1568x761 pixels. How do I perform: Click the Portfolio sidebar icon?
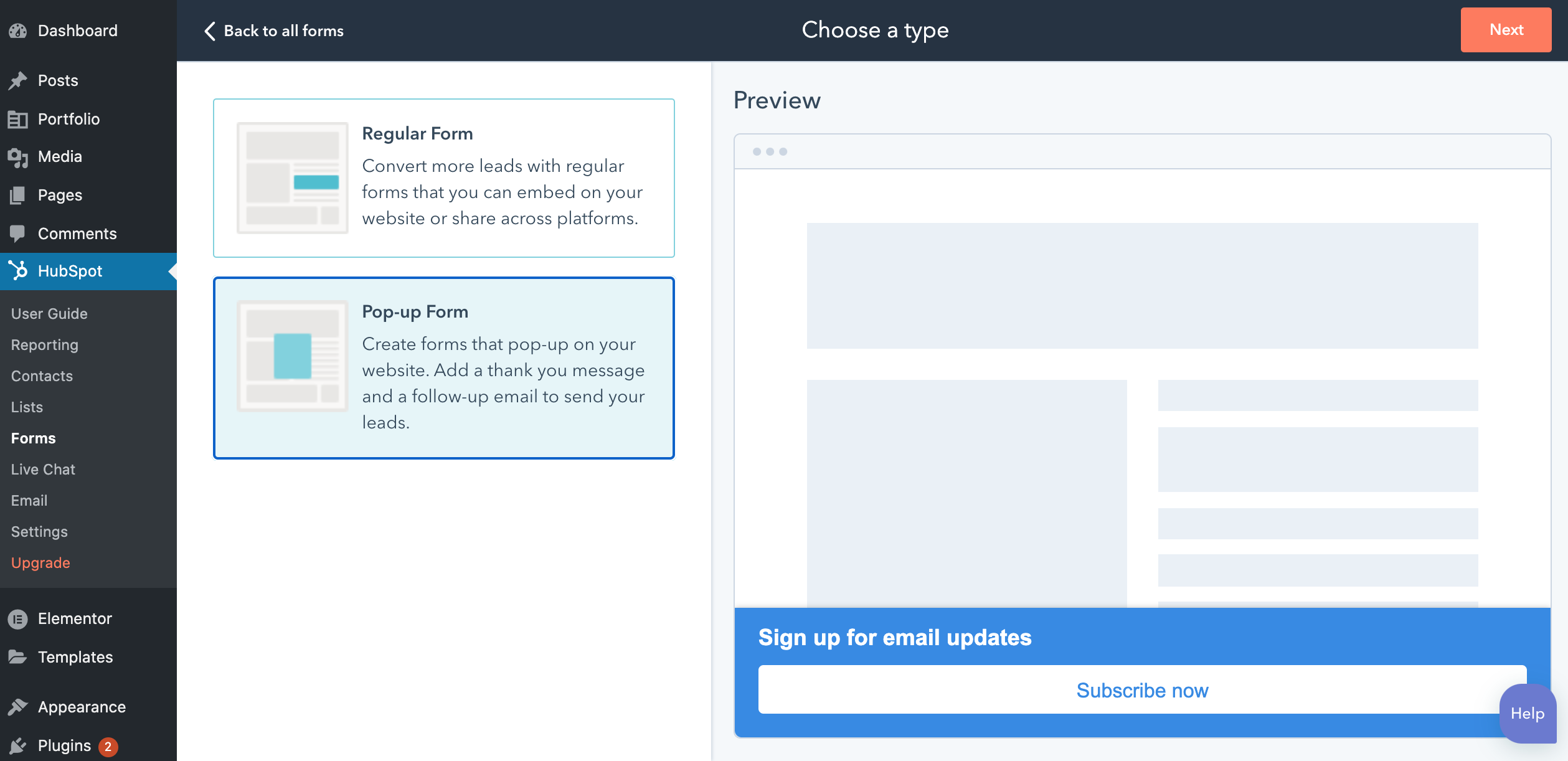point(18,119)
